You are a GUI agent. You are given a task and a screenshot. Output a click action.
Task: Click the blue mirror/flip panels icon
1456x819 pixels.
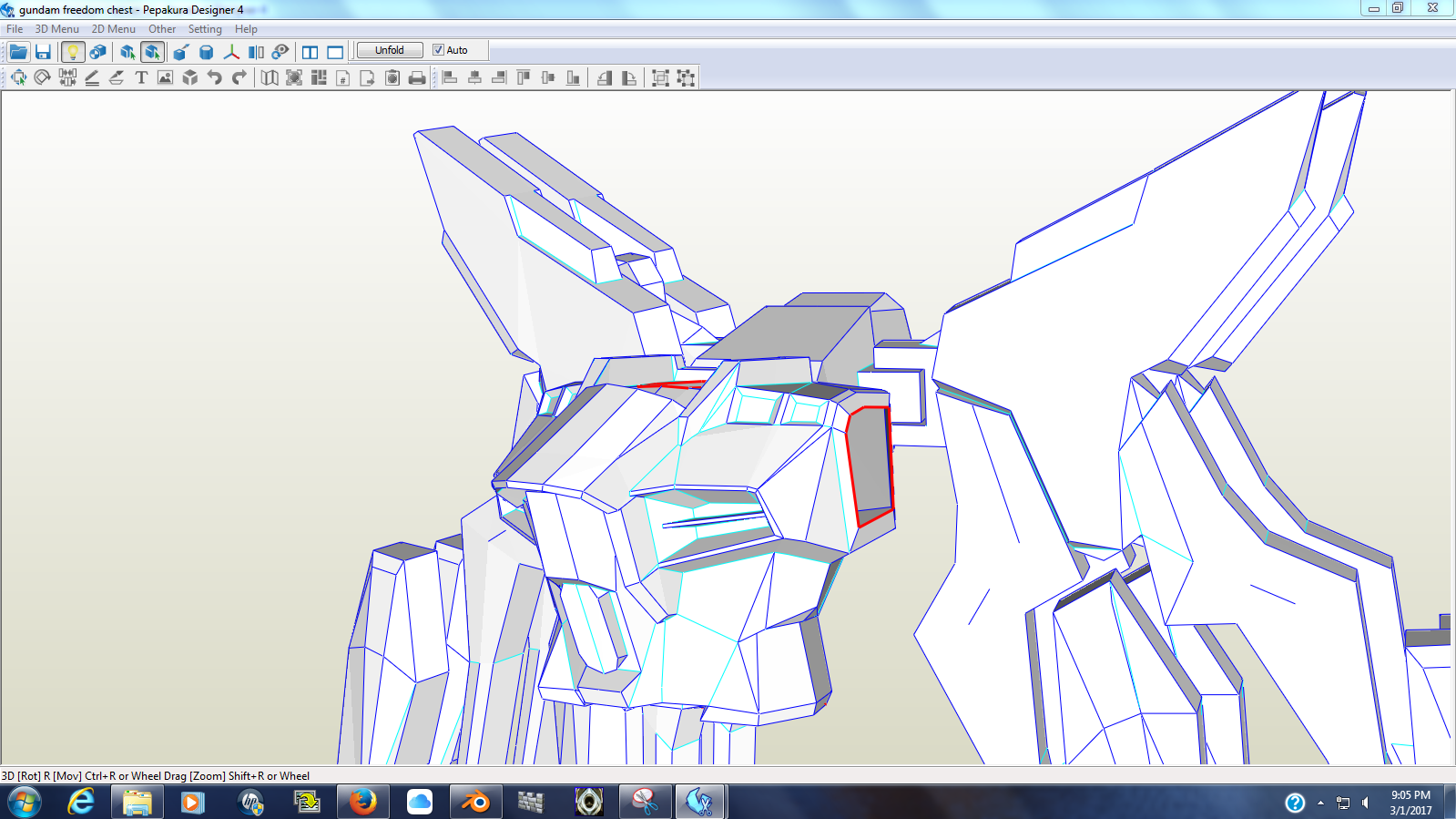click(256, 52)
